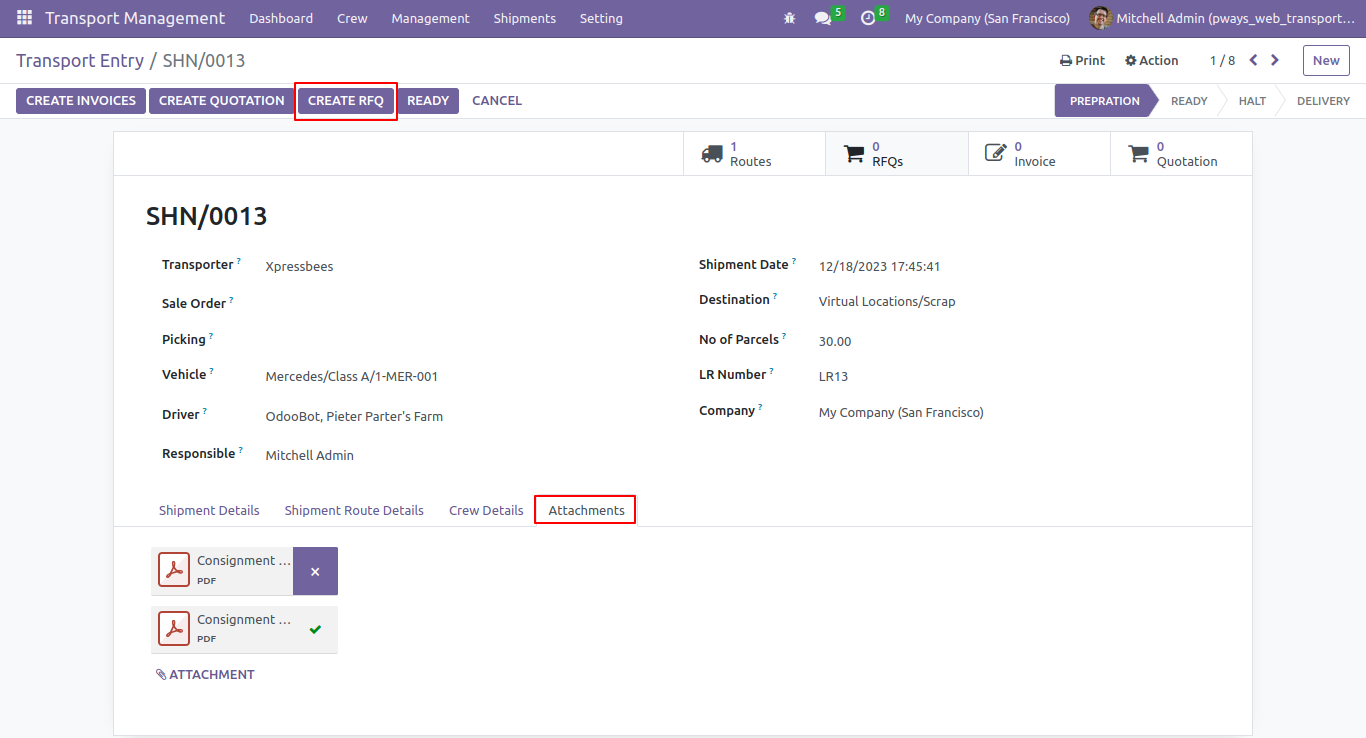This screenshot has width=1366, height=738.
Task: Remove the first Consignment PDF attachment
Action: click(x=315, y=571)
